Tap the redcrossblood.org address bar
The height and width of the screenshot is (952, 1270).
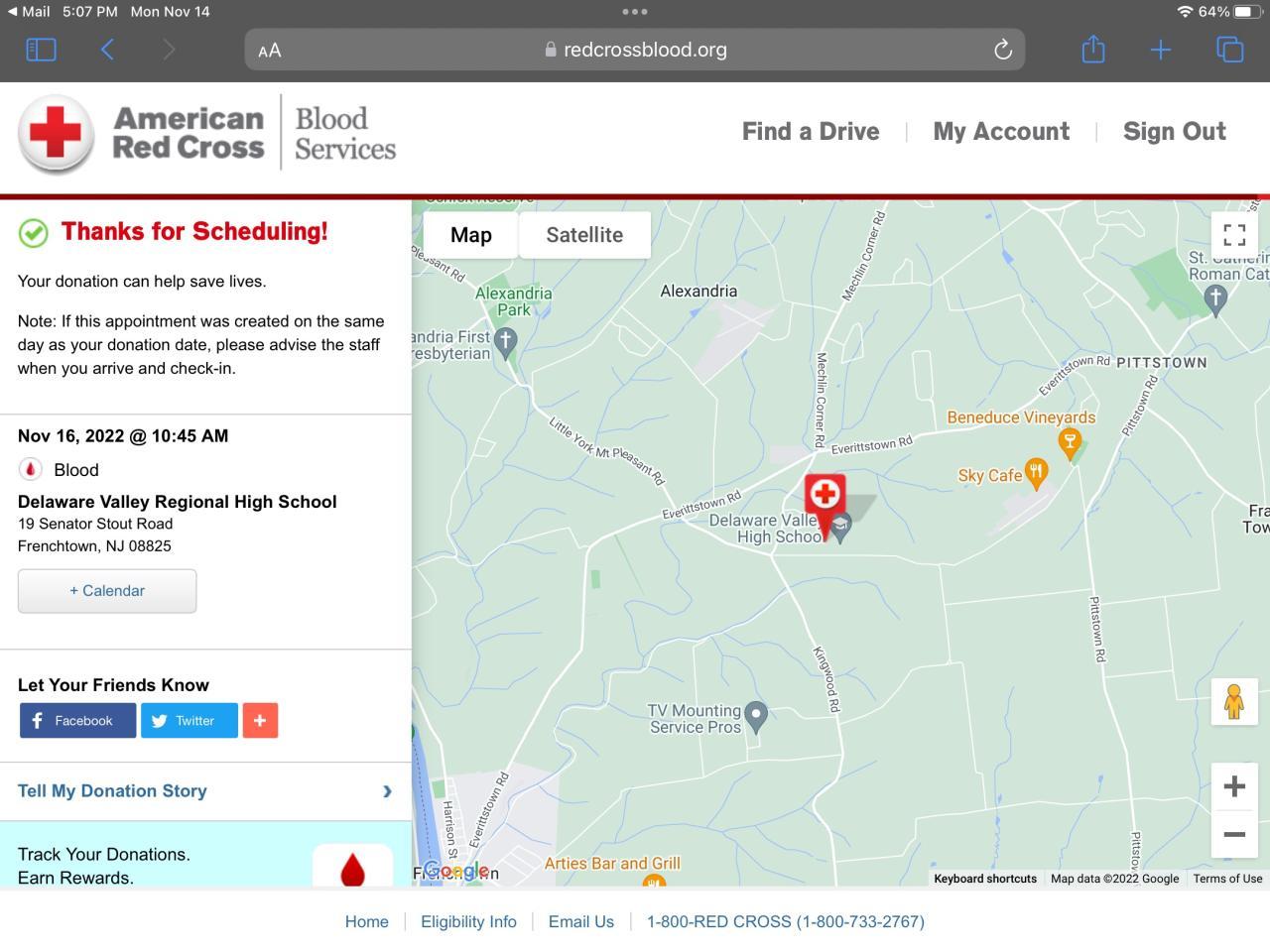pos(635,50)
